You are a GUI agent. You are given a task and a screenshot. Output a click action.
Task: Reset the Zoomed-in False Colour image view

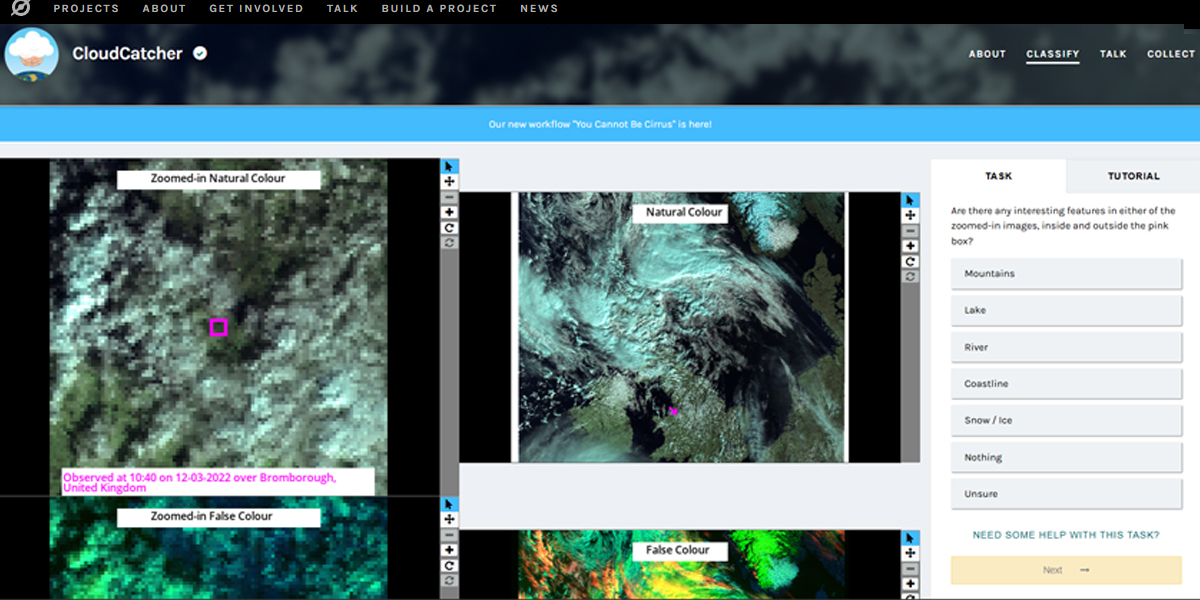(450, 581)
